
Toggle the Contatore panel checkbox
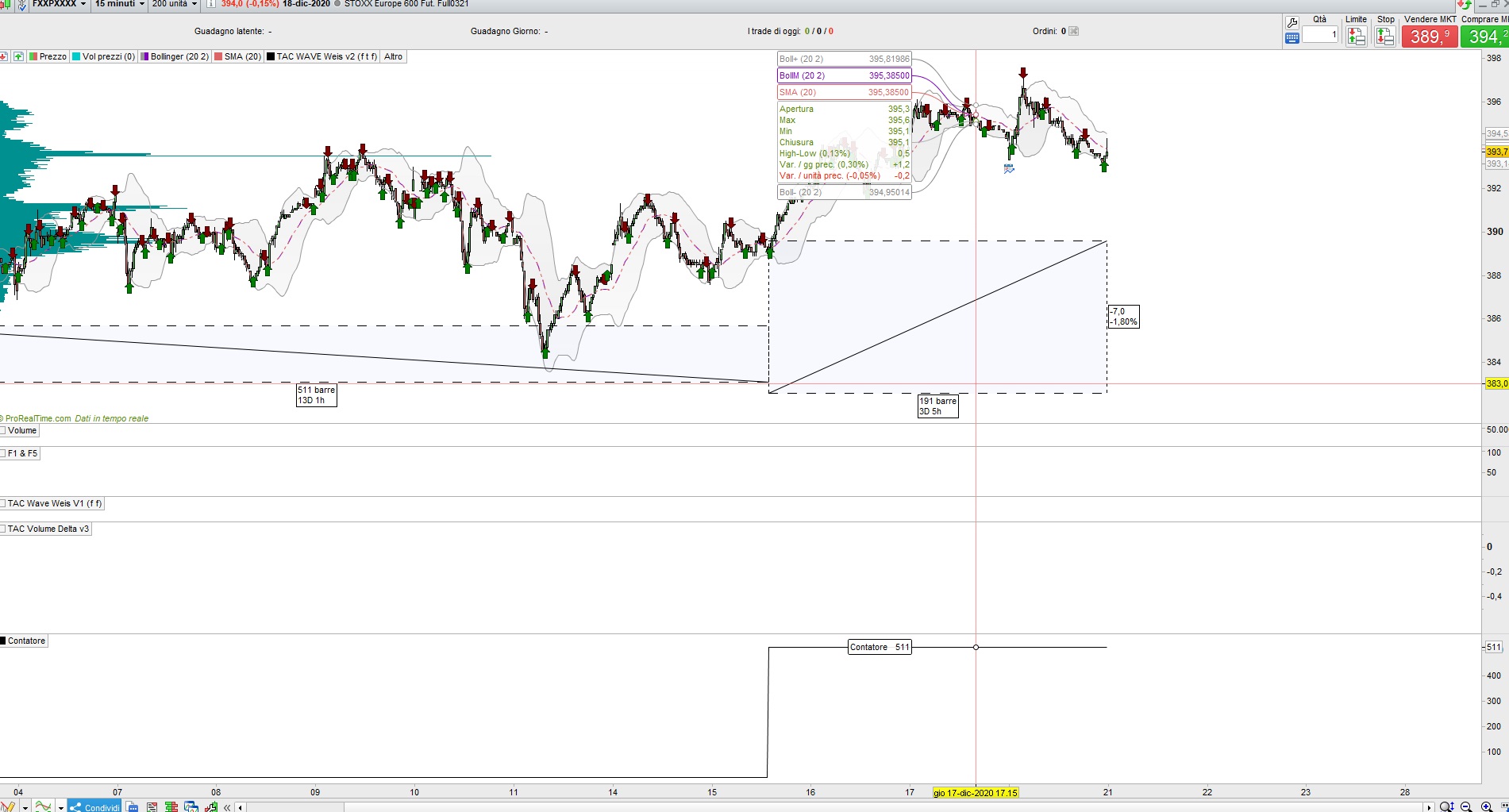tap(3, 641)
